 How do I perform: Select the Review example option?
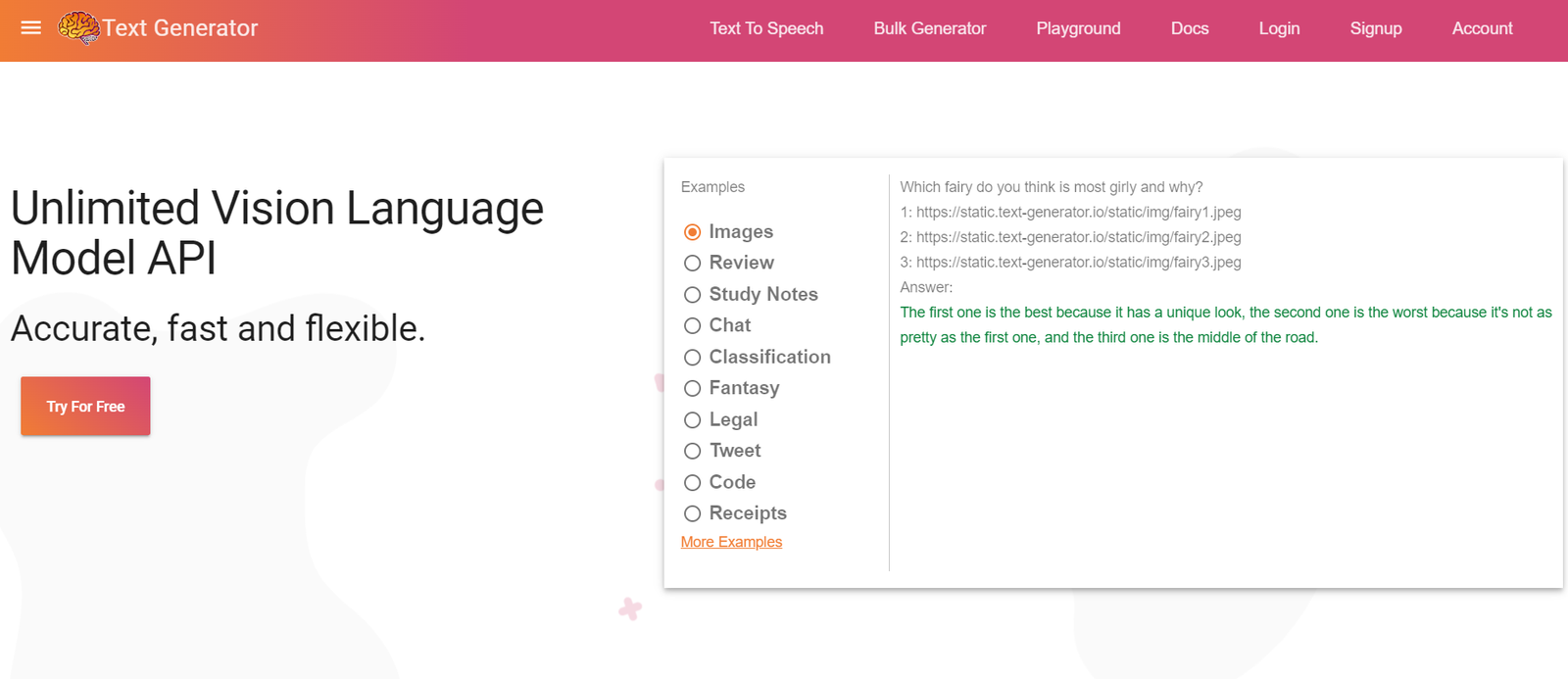(693, 264)
